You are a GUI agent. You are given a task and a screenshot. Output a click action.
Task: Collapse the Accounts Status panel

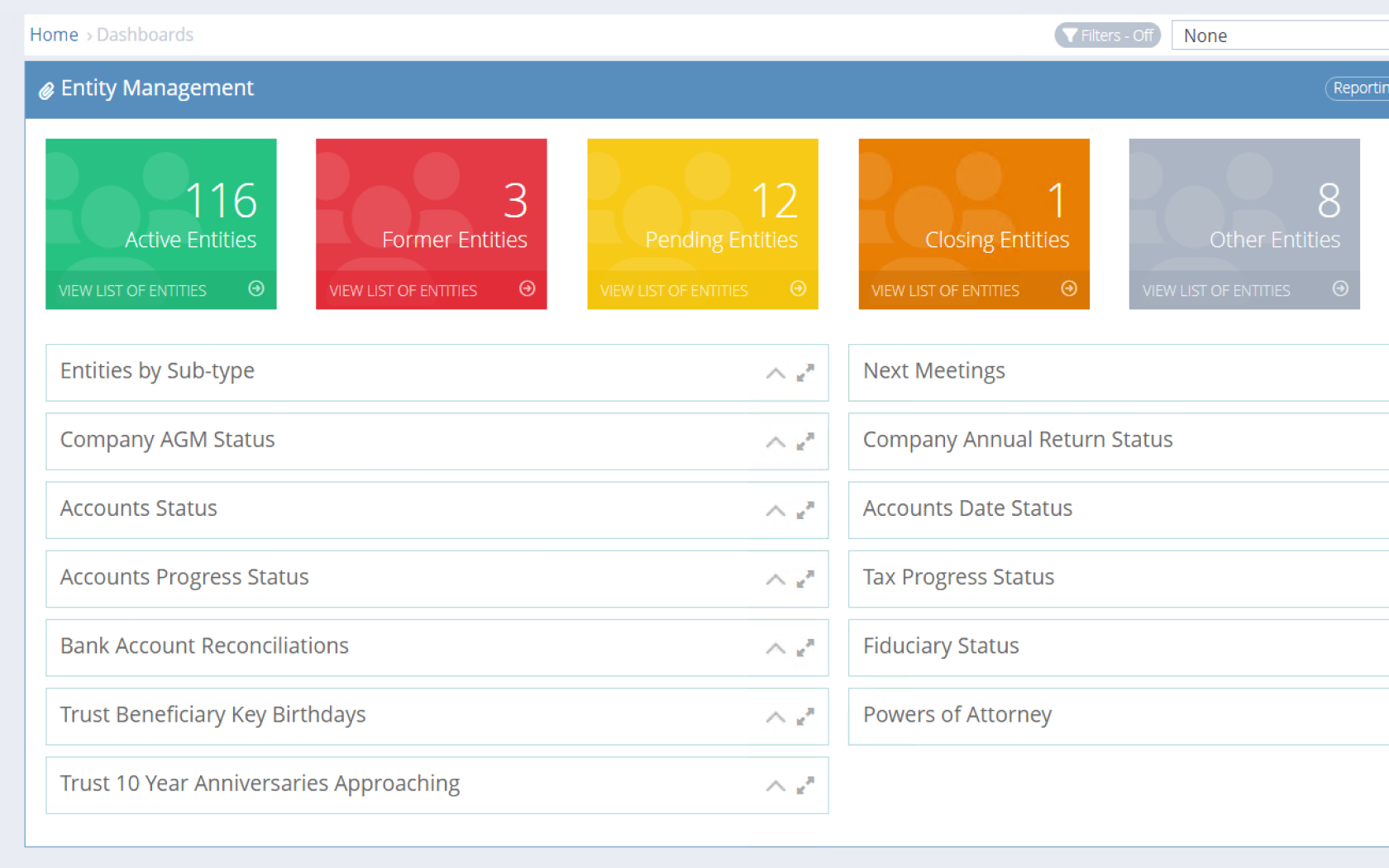click(x=776, y=511)
